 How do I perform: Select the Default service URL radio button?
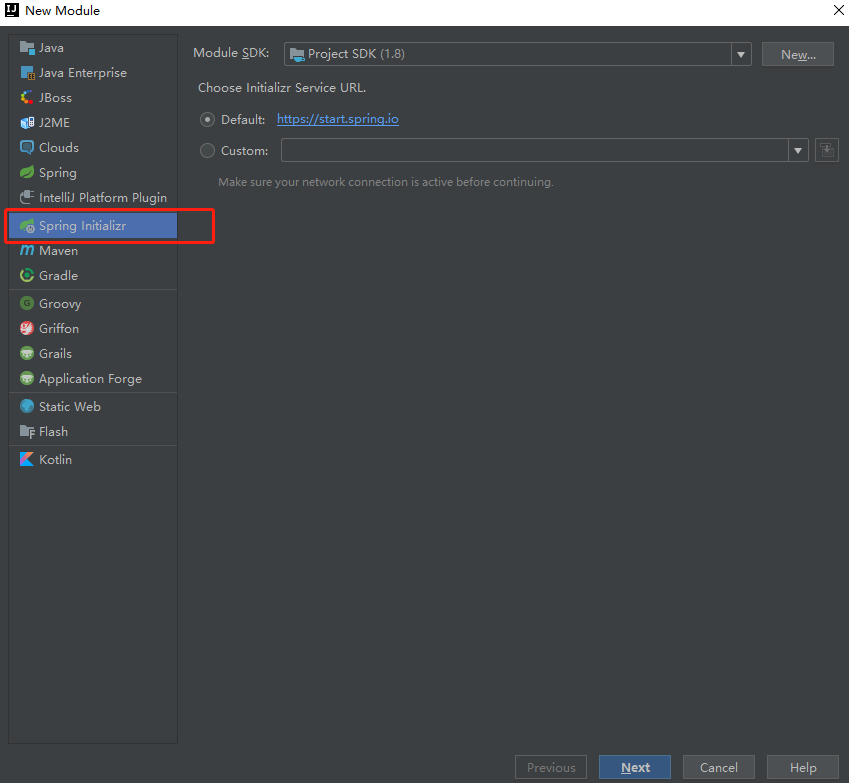(207, 120)
